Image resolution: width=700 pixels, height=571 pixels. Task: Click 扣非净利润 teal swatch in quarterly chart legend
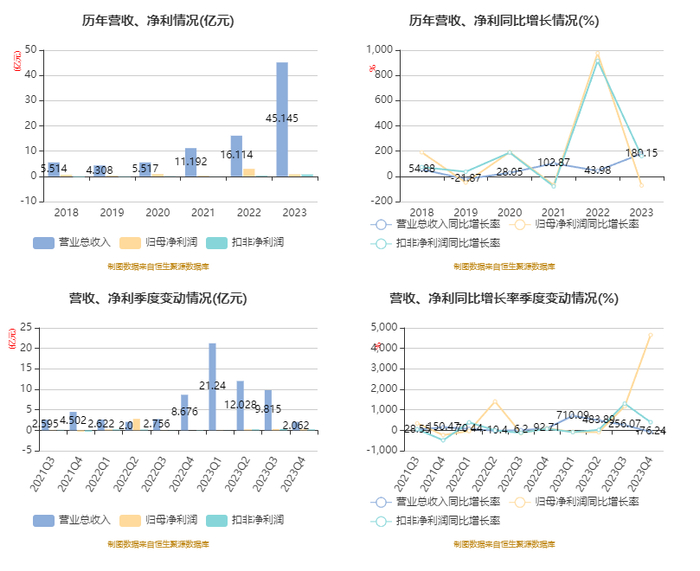(x=217, y=521)
